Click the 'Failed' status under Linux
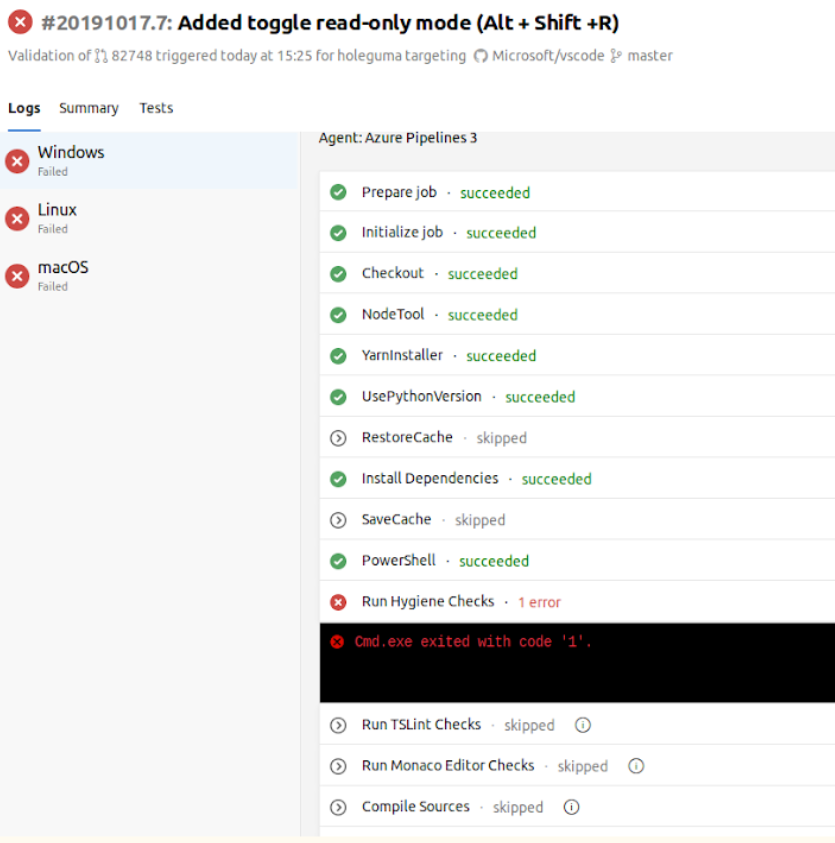The width and height of the screenshot is (835, 843). [x=53, y=229]
